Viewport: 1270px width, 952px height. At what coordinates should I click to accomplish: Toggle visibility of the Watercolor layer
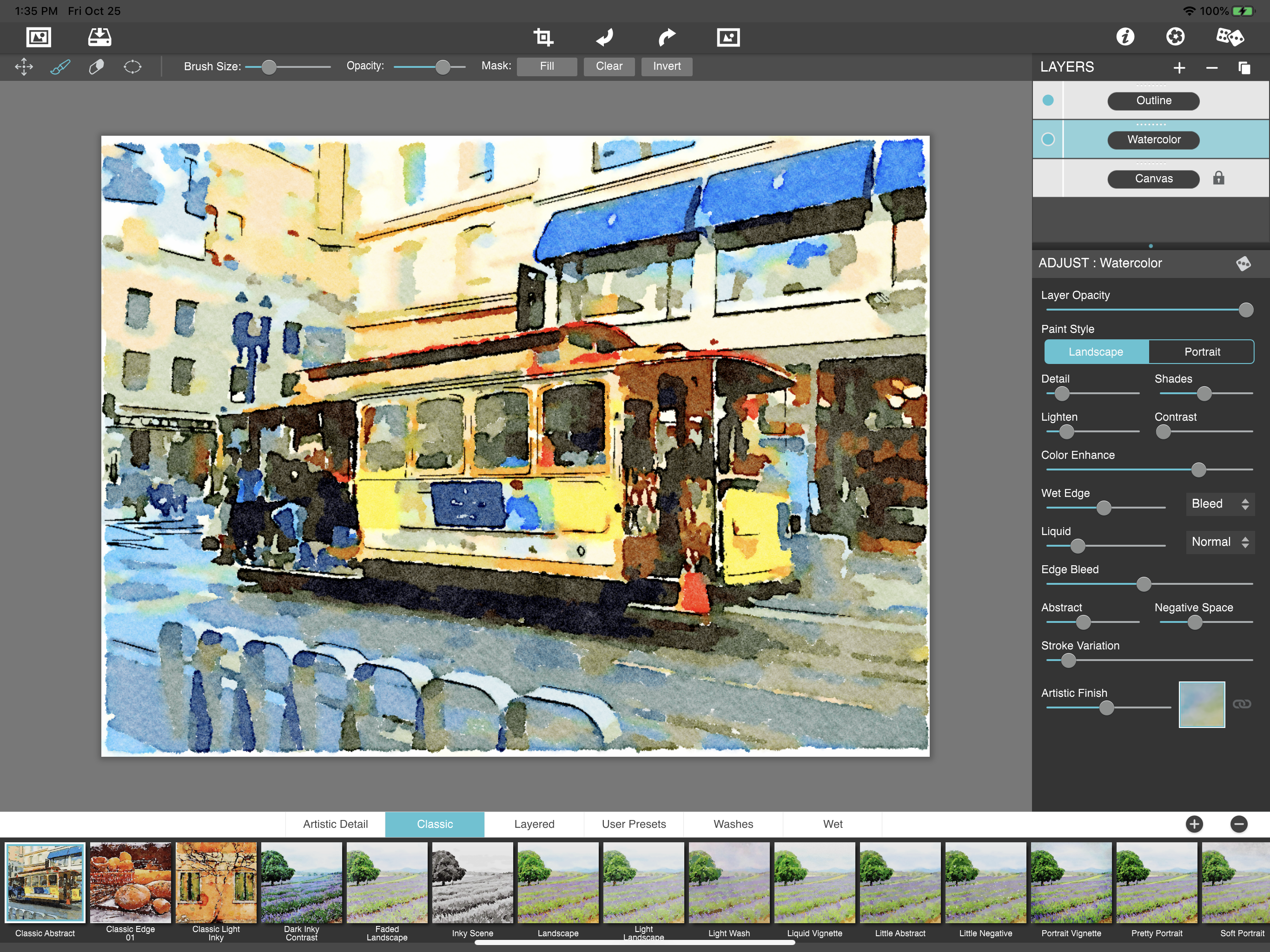click(1048, 139)
